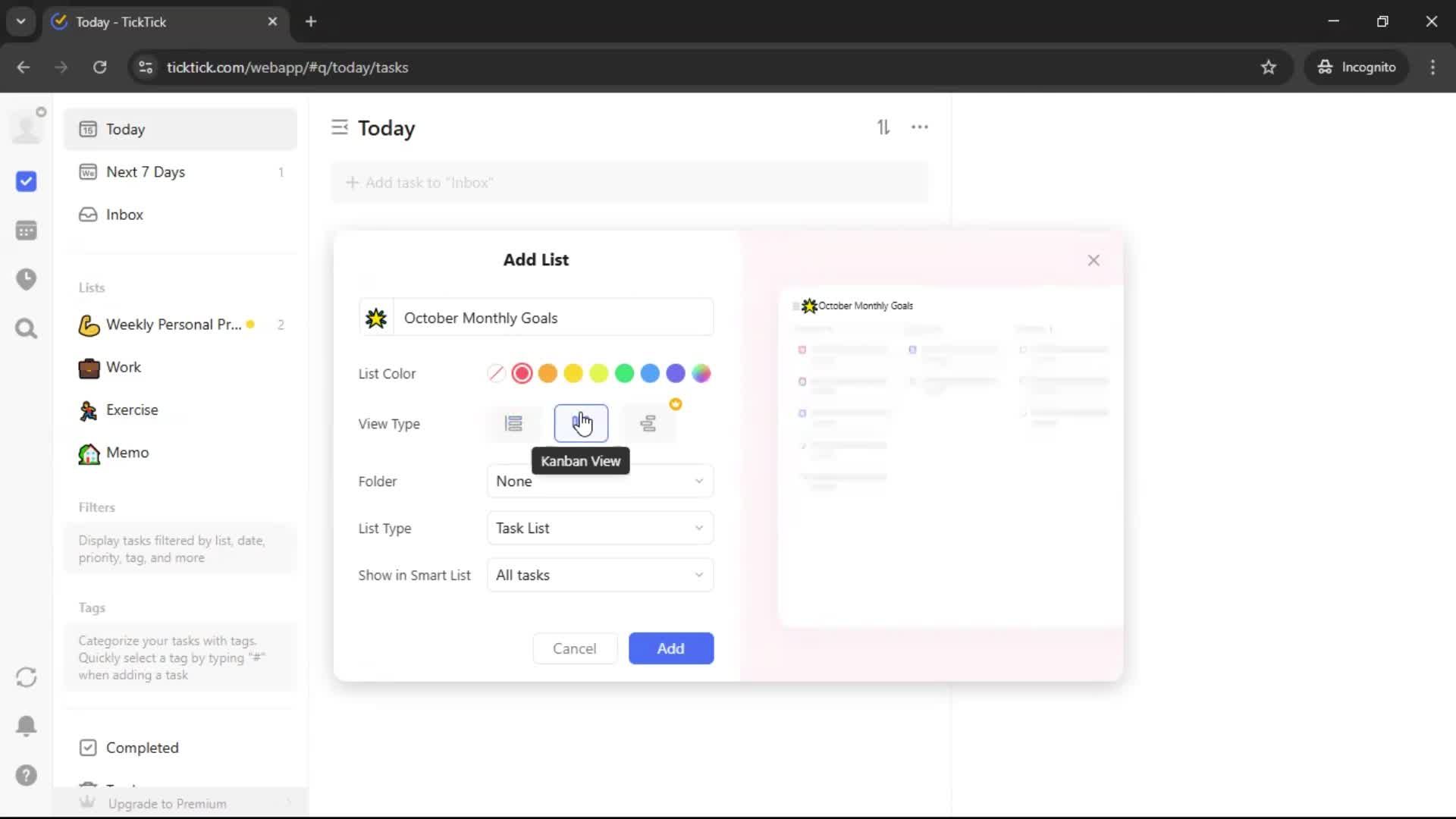This screenshot has height=819, width=1456.
Task: Choose the list emoji icon next to name
Action: click(376, 318)
